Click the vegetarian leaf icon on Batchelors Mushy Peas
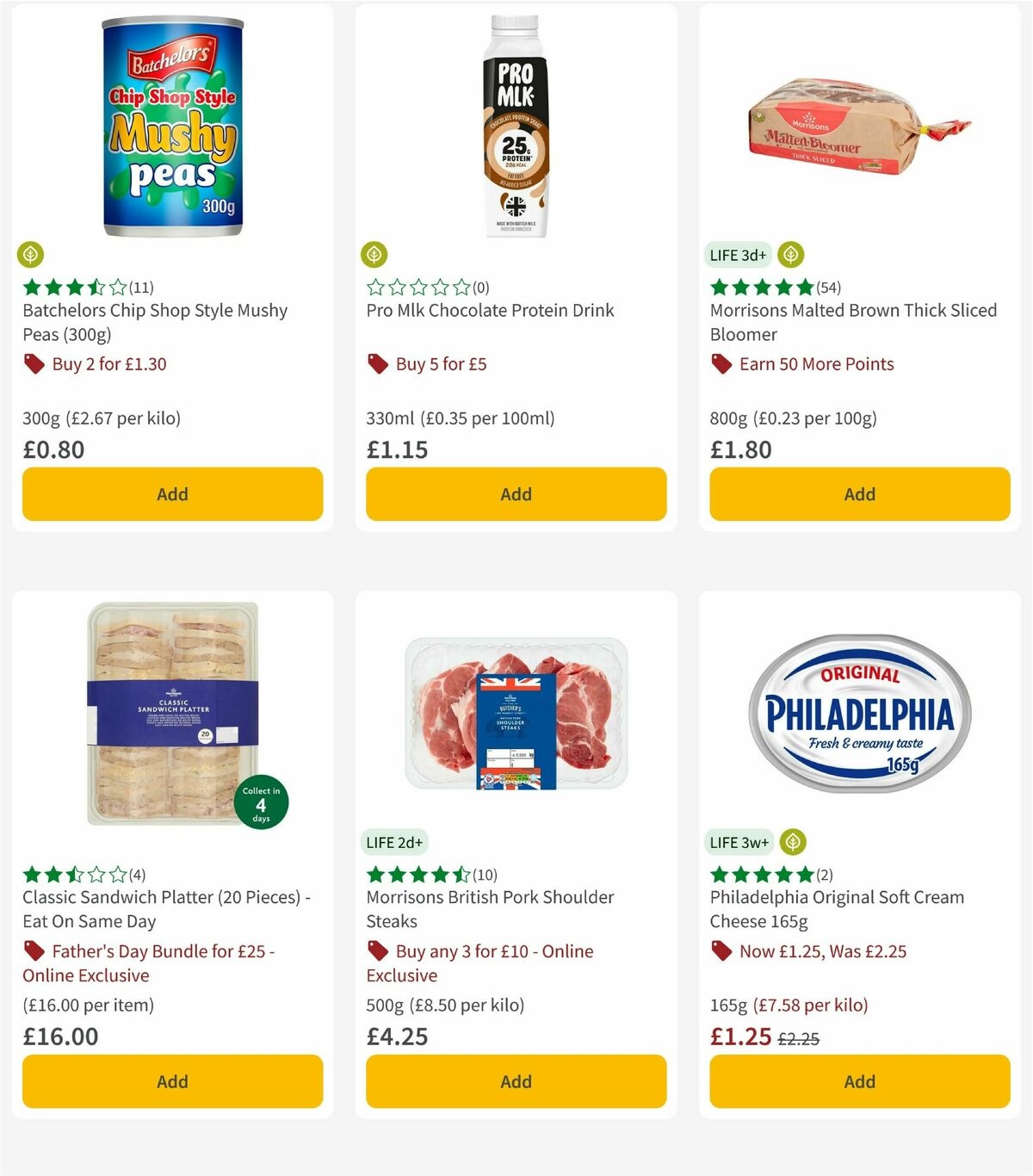Screen dimensions: 1033x1176 30,255
